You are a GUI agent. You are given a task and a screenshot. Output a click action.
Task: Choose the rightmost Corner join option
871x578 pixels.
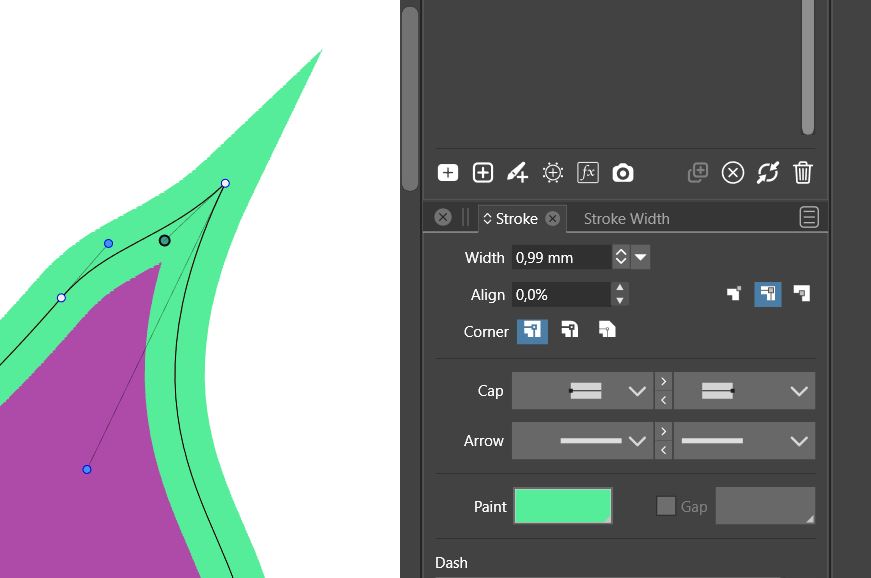click(606, 331)
